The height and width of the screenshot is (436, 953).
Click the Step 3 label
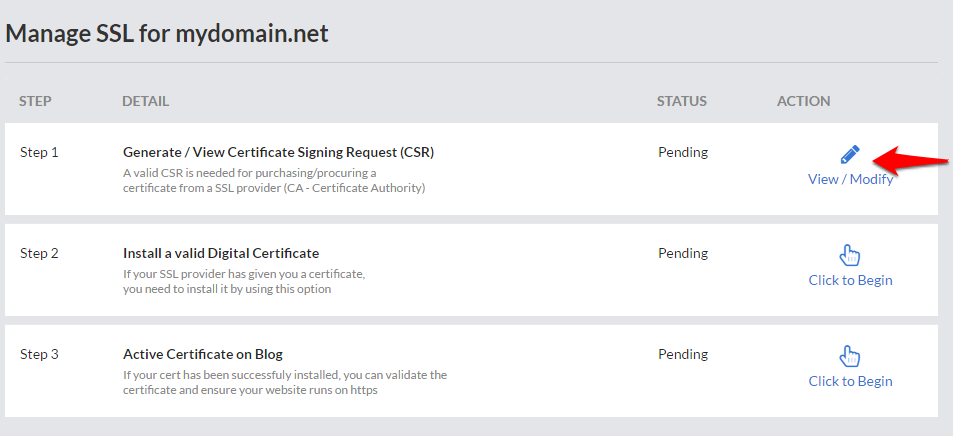click(39, 354)
